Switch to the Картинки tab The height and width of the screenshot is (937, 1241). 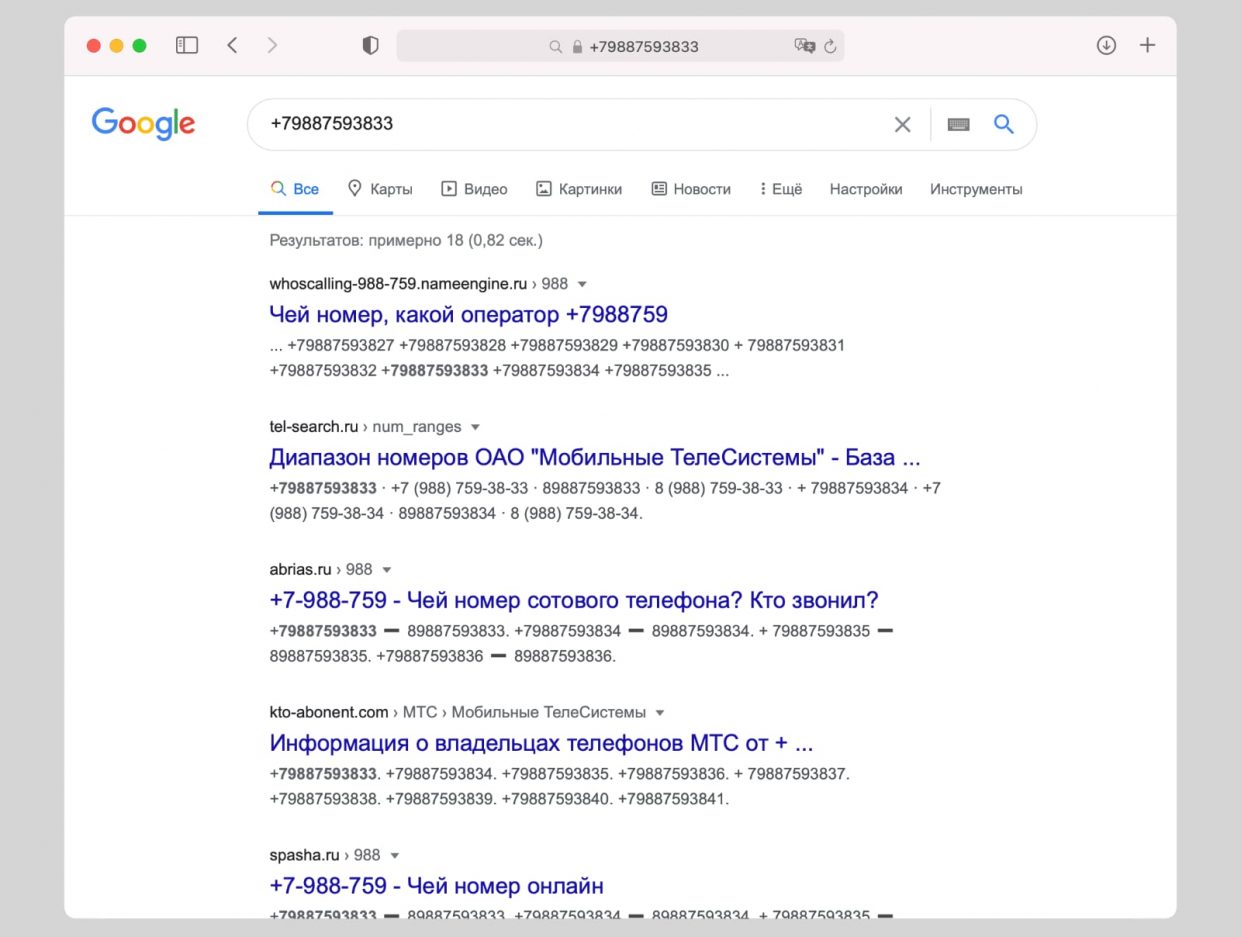point(579,189)
